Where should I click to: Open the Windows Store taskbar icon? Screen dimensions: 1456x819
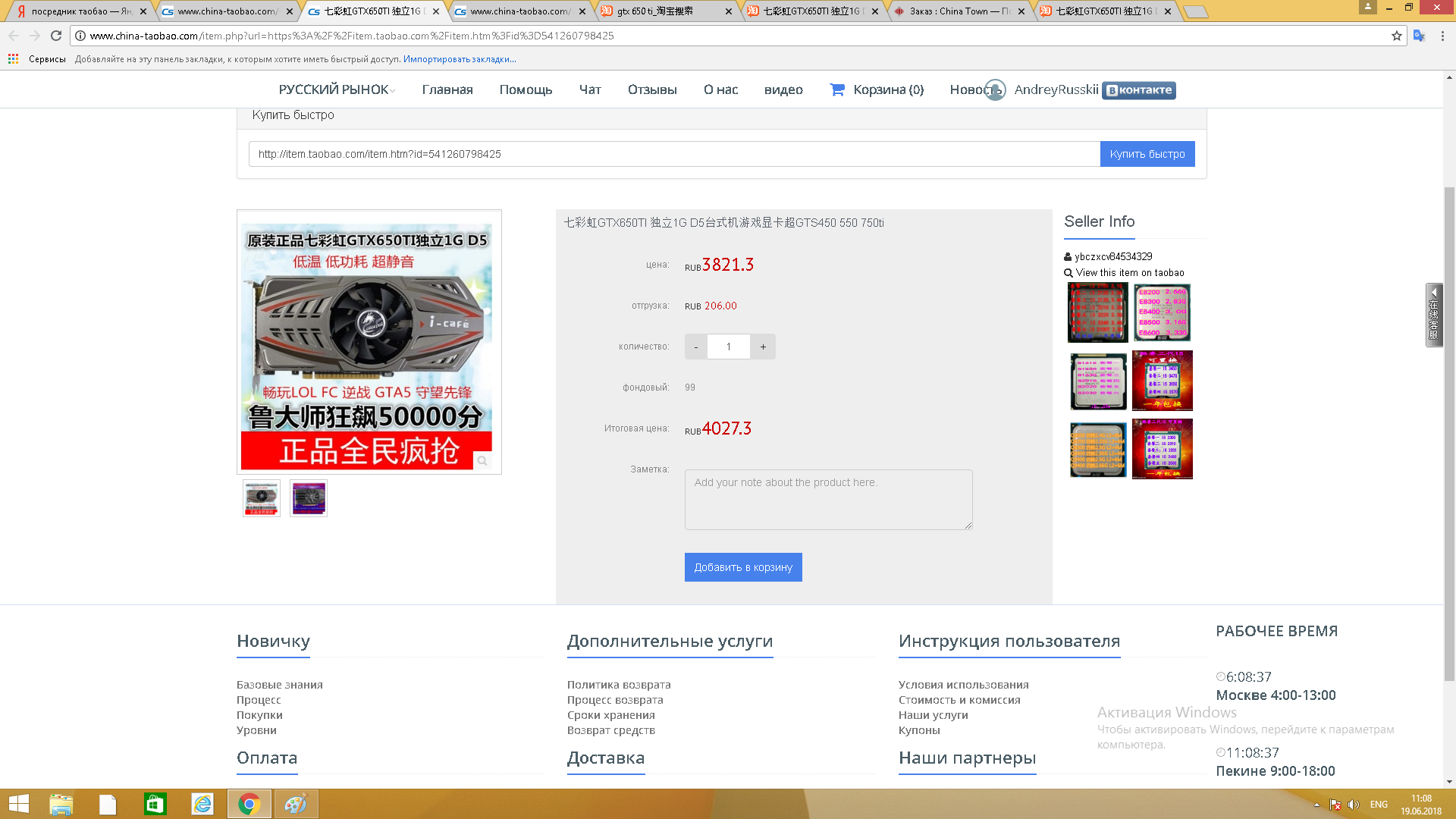click(155, 804)
